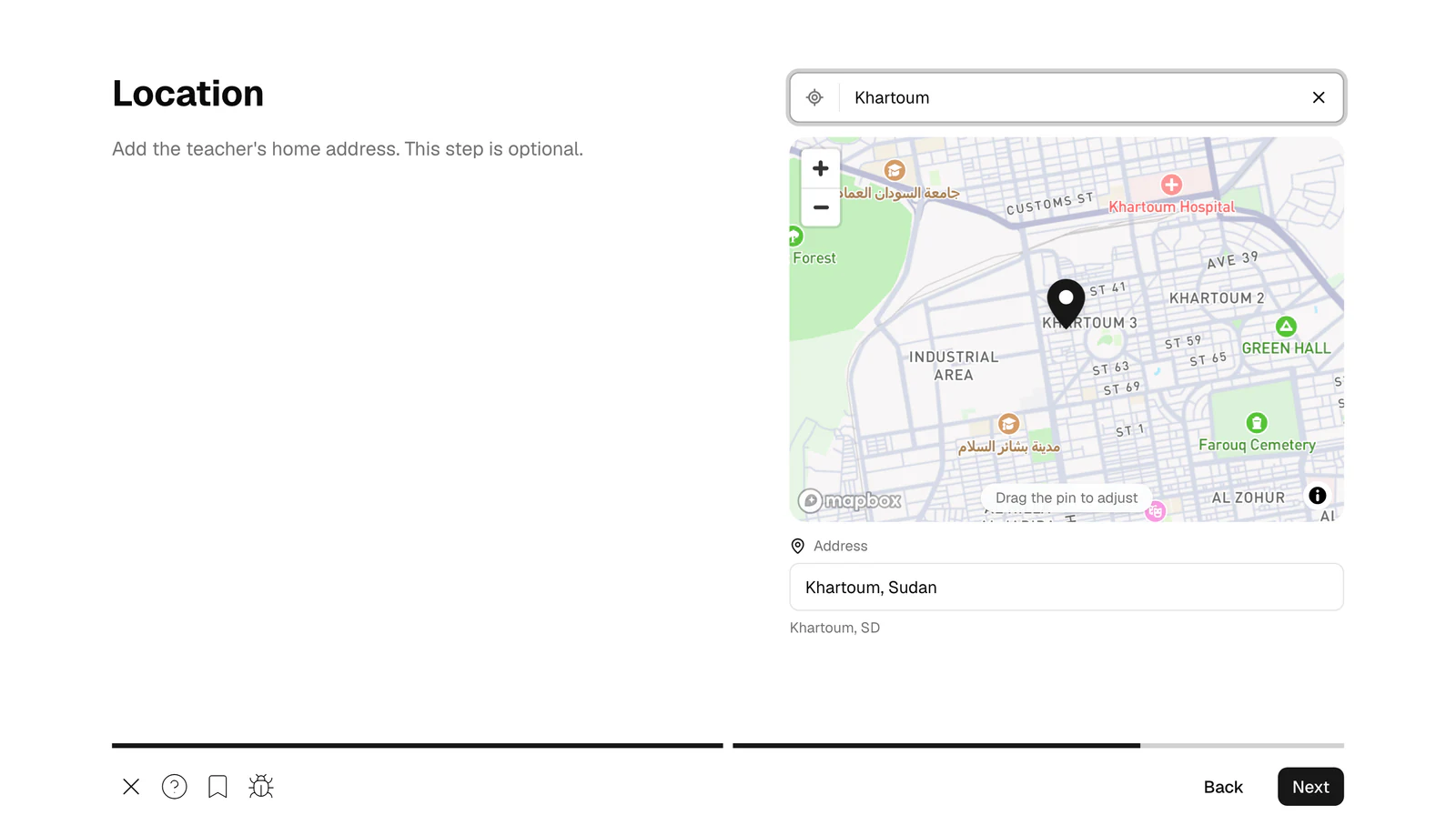Click the bug report icon
Image resolution: width=1456 pixels, height=825 pixels.
click(261, 787)
